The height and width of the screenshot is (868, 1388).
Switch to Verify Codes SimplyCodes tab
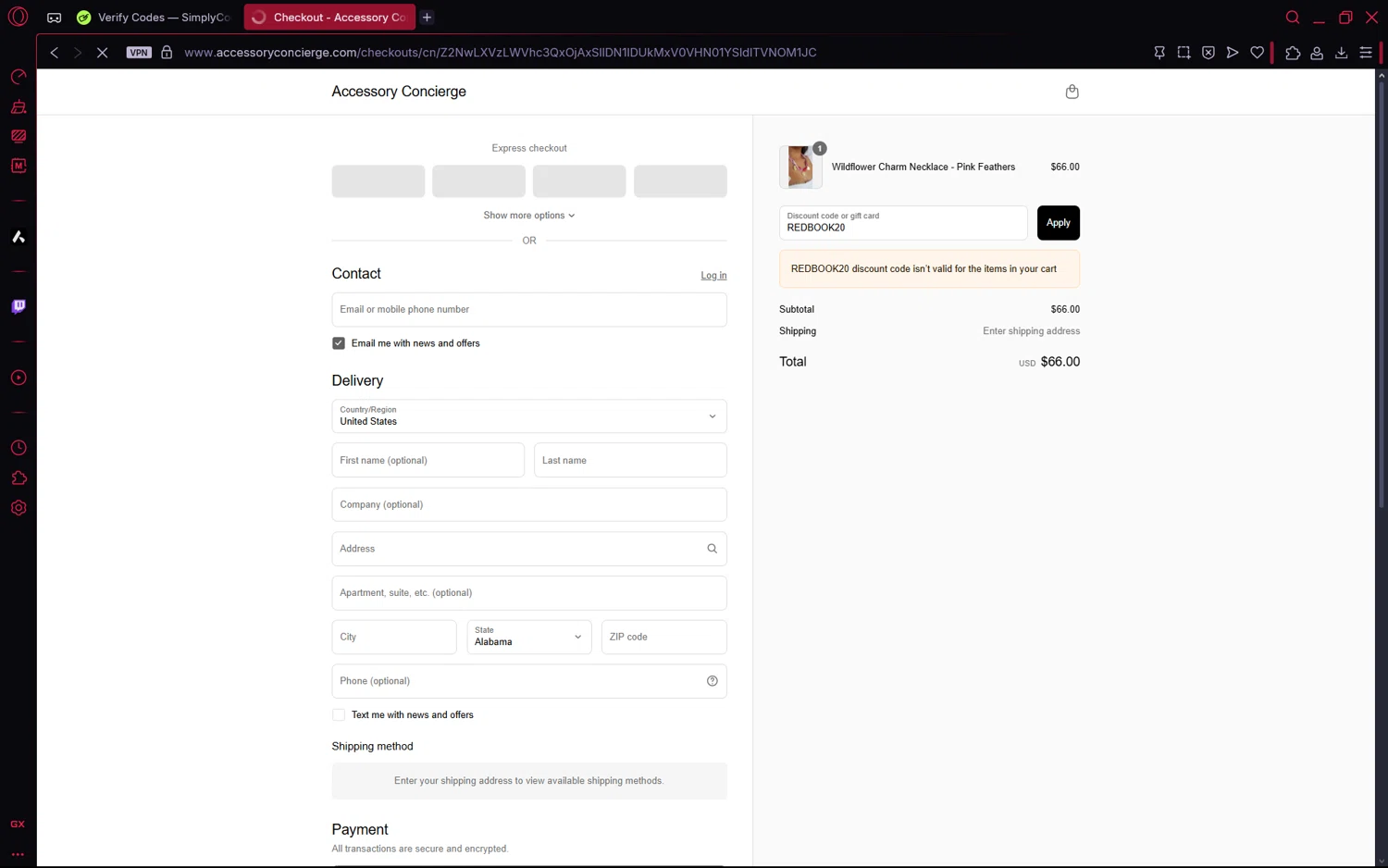(155, 18)
